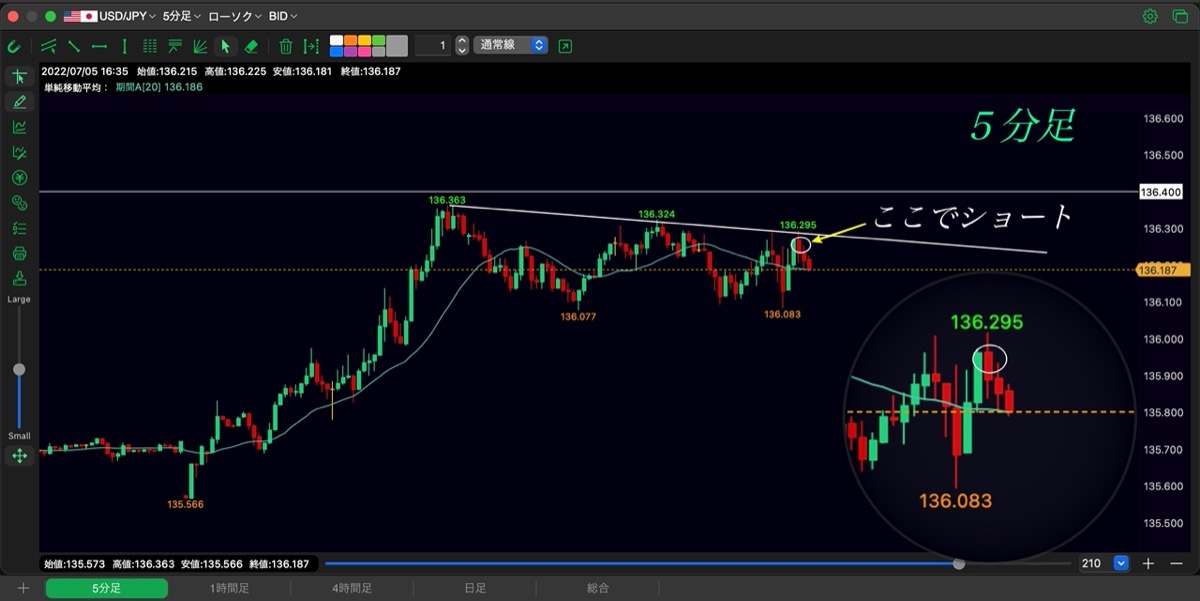
Task: Open the 5分足 timeframe dropdown
Action: click(182, 16)
